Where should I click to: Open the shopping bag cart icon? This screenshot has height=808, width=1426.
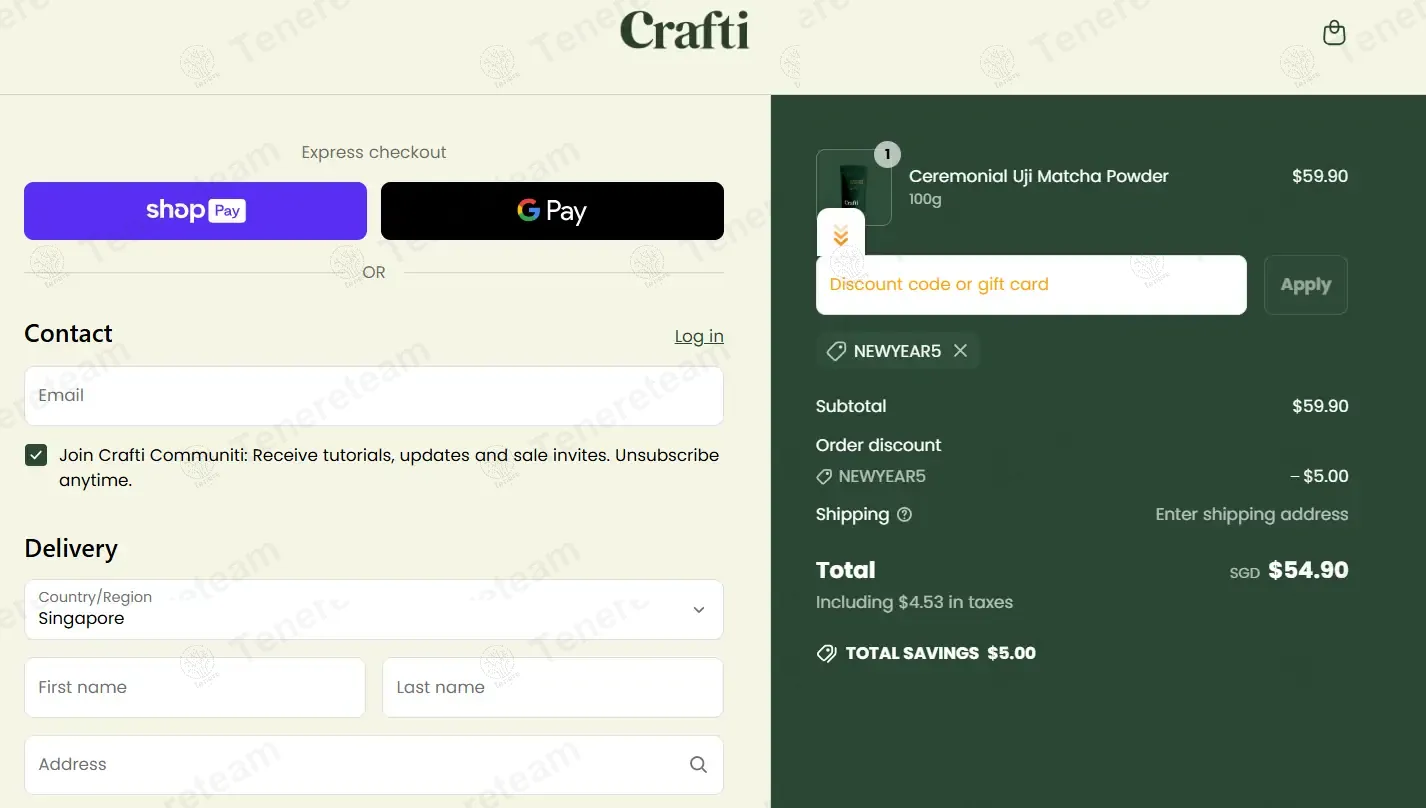click(1334, 33)
